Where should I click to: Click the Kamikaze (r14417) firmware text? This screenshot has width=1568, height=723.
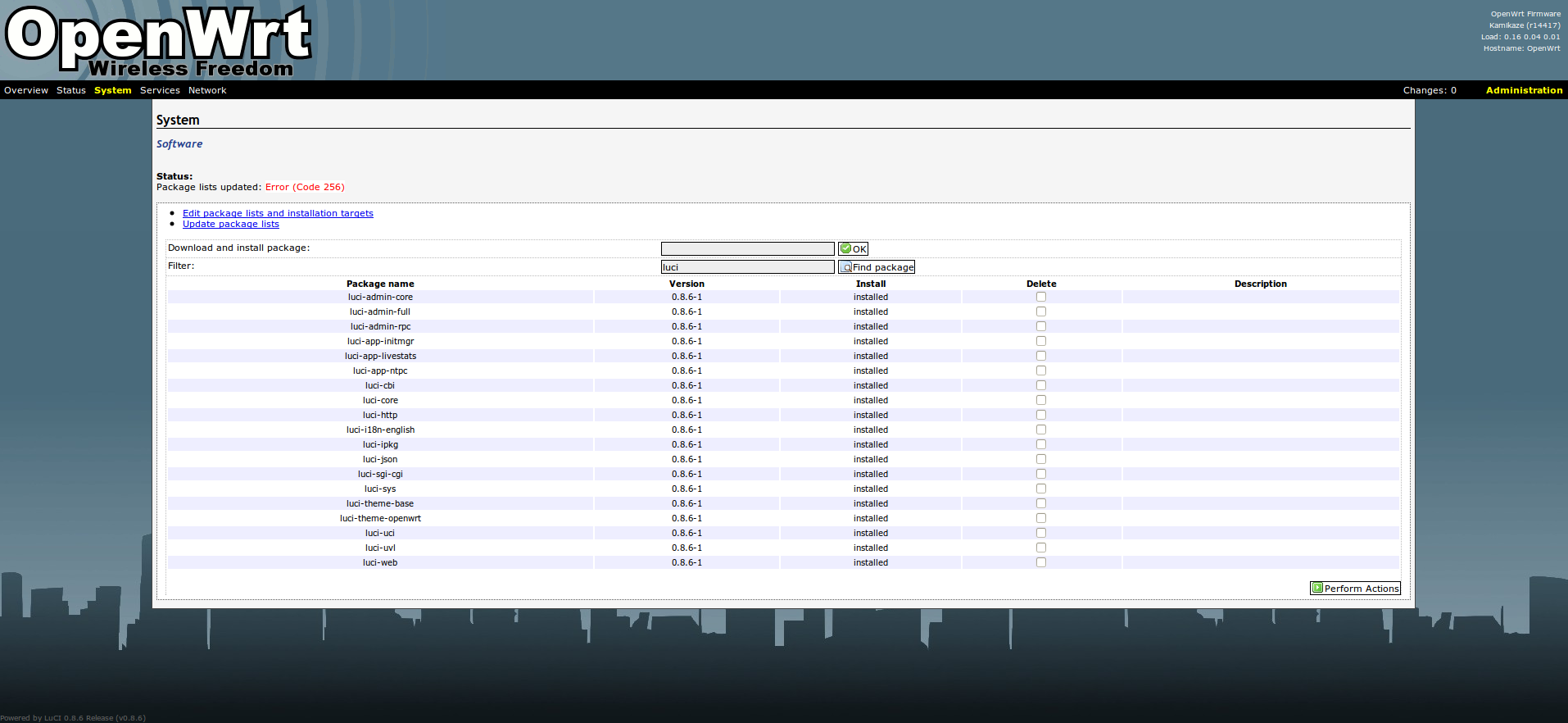[1525, 25]
